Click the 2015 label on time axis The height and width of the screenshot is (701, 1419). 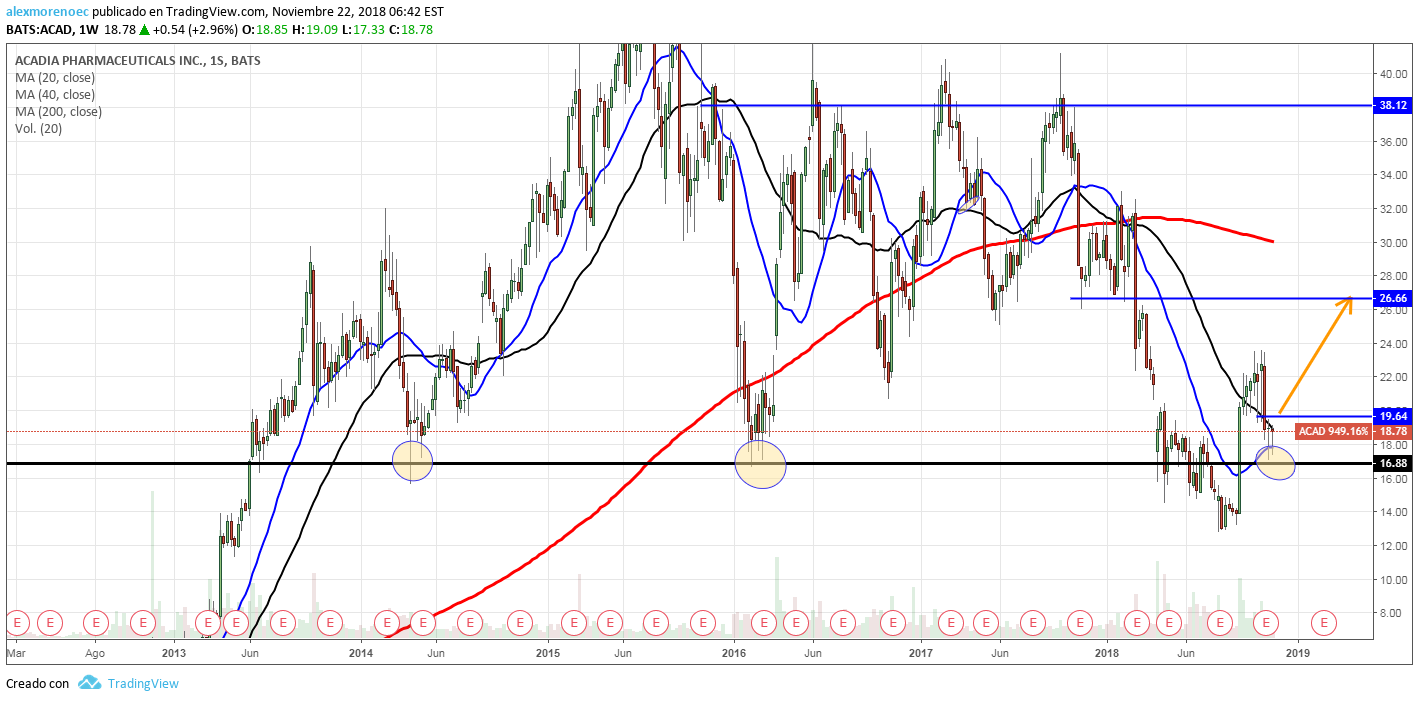click(548, 653)
